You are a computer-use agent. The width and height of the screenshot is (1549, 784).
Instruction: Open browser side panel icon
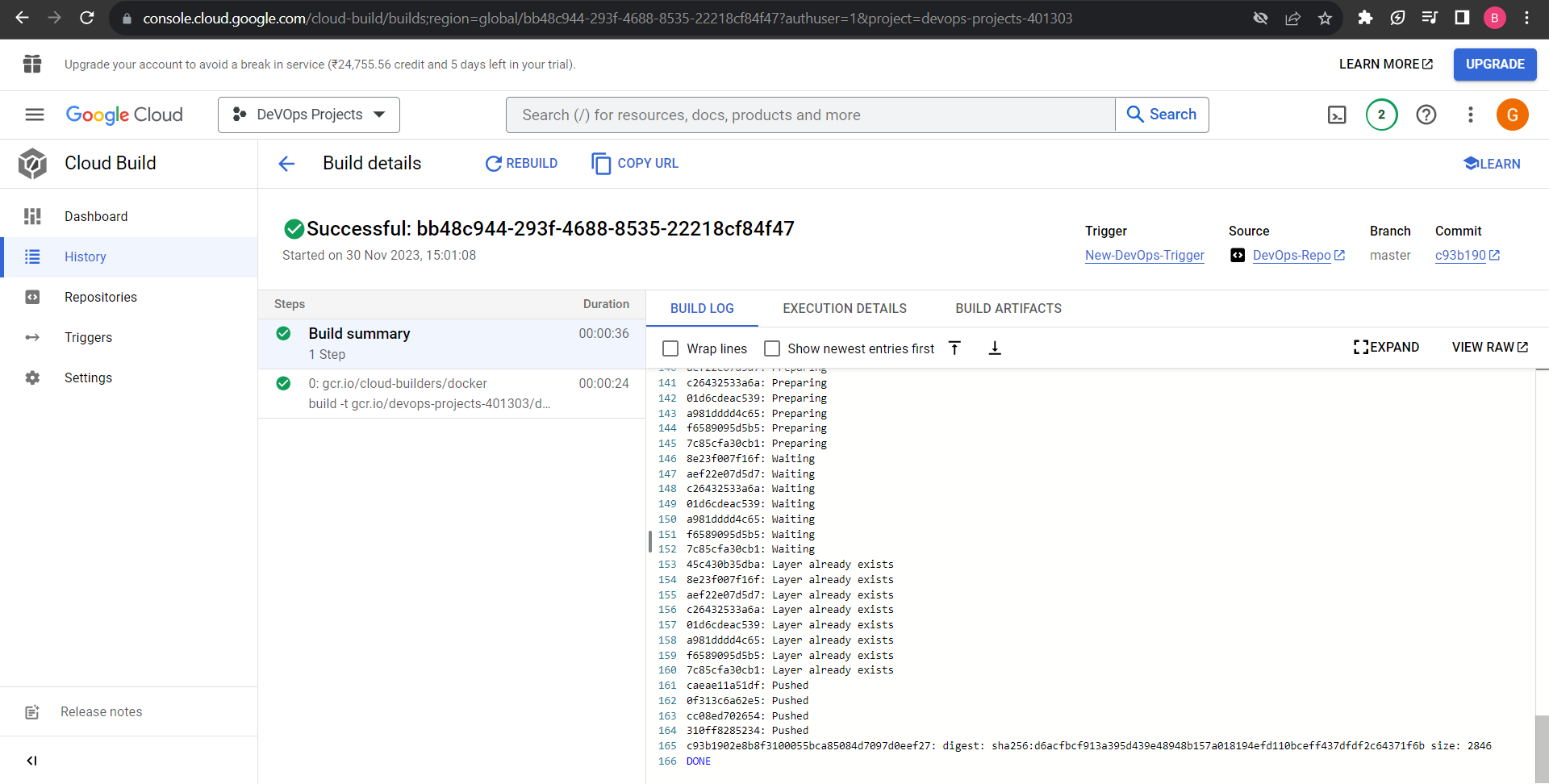(x=1462, y=18)
